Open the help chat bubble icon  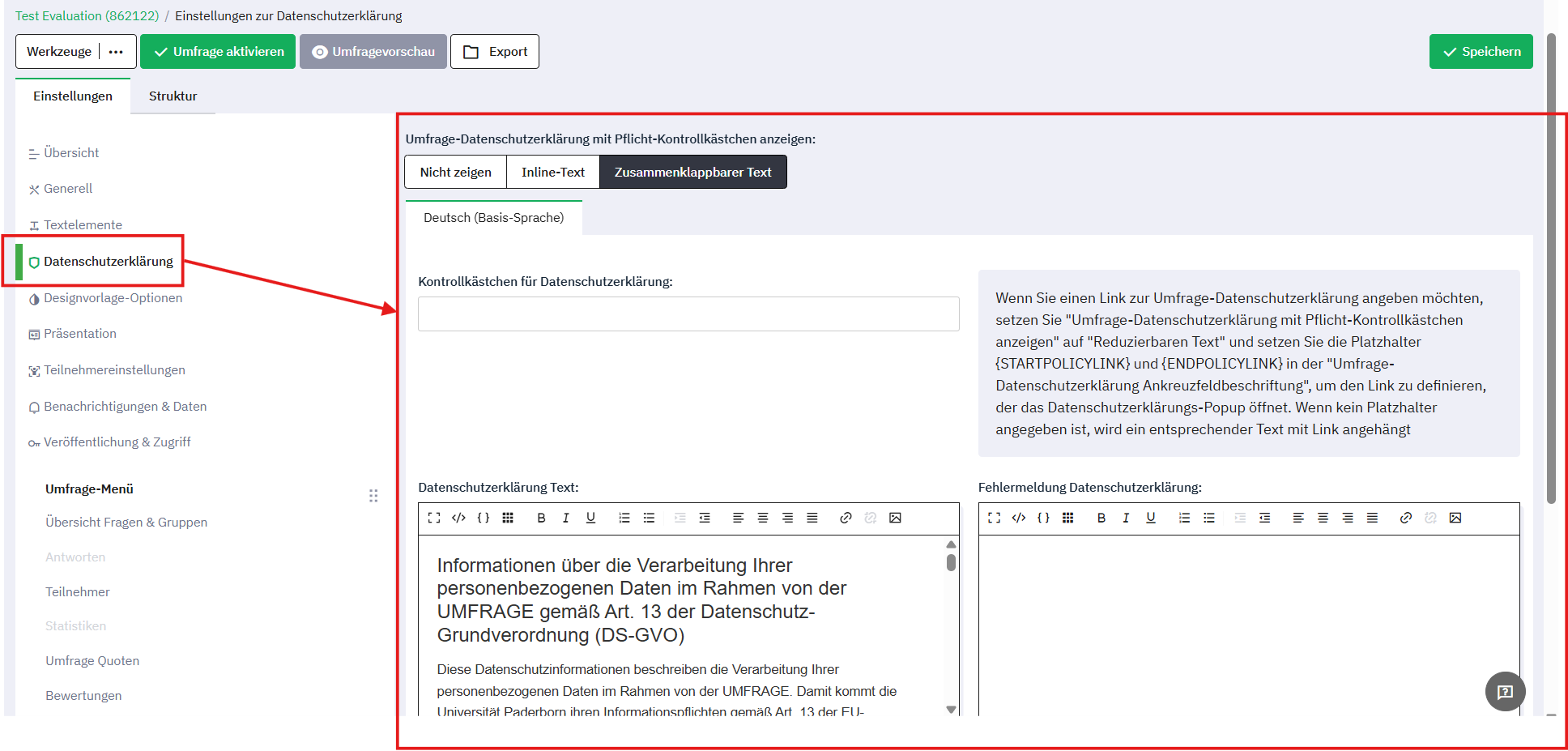tap(1505, 691)
